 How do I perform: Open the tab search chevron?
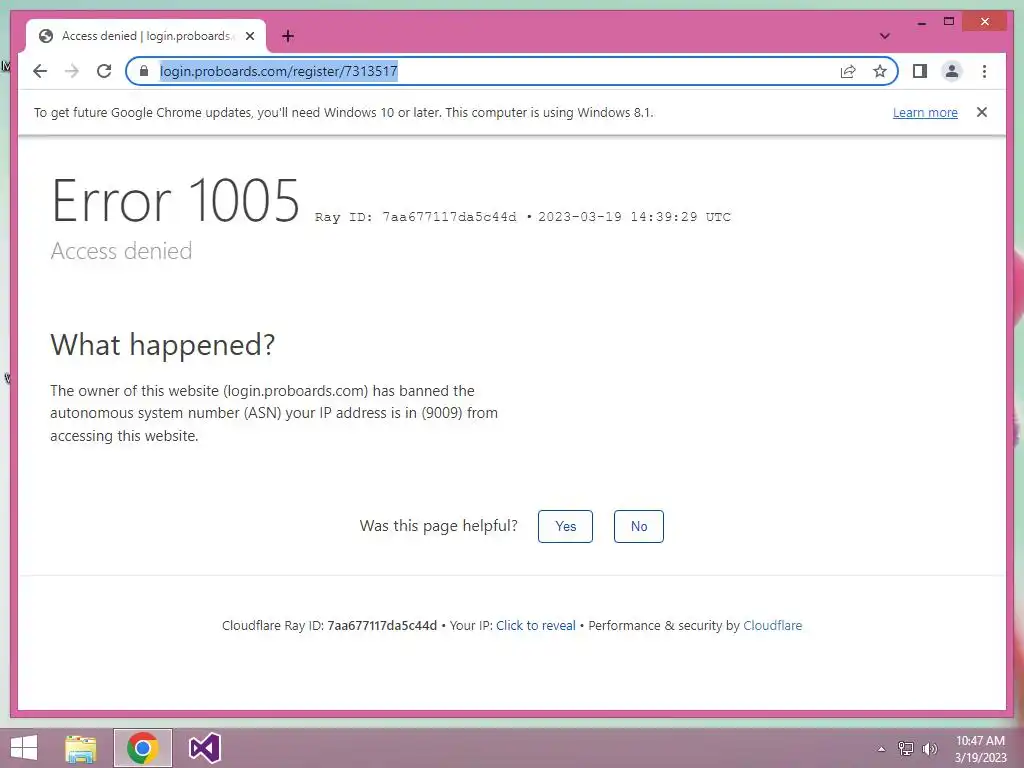click(x=884, y=36)
